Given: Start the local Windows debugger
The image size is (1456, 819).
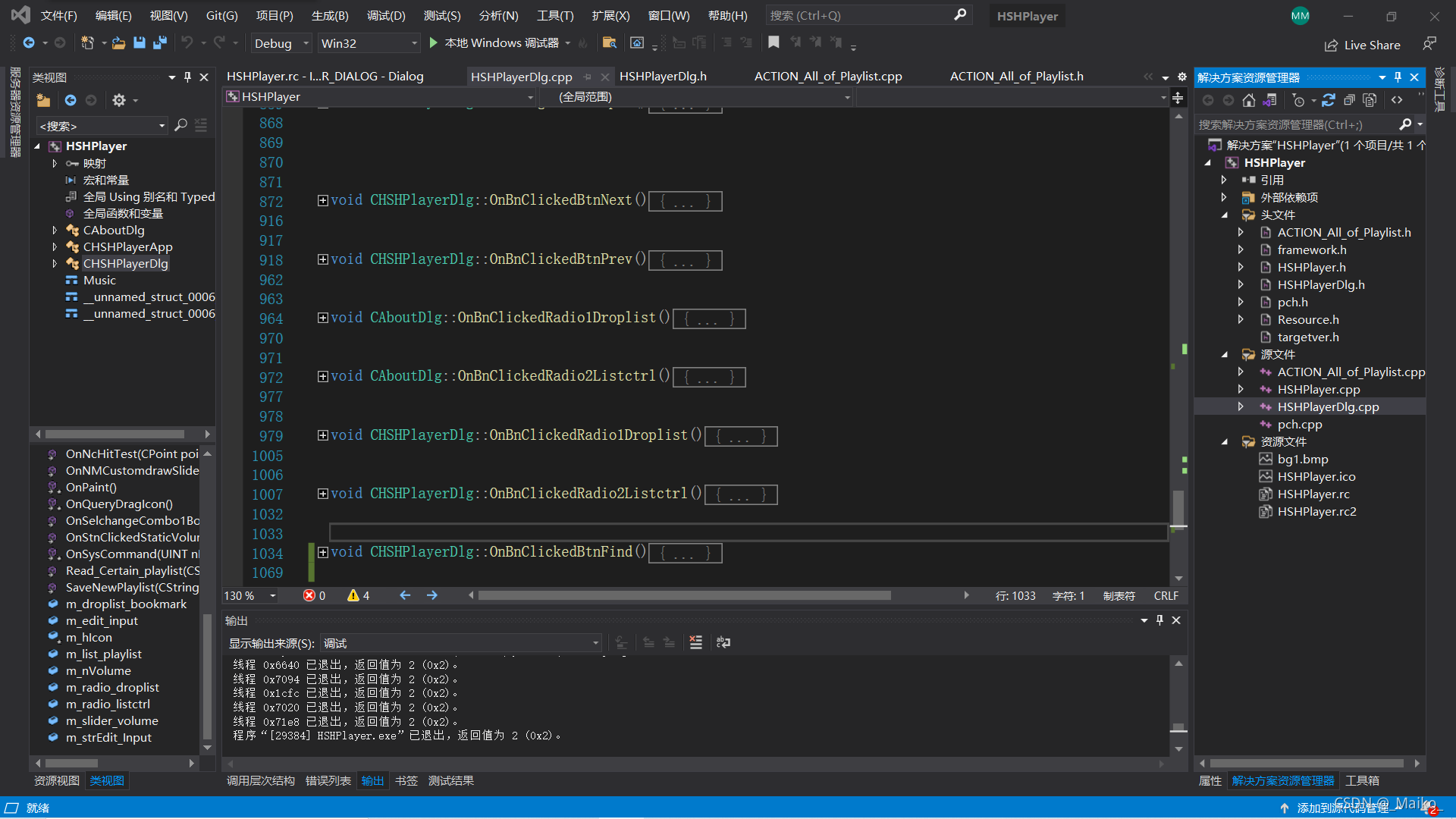Looking at the screenshot, I should tap(433, 43).
